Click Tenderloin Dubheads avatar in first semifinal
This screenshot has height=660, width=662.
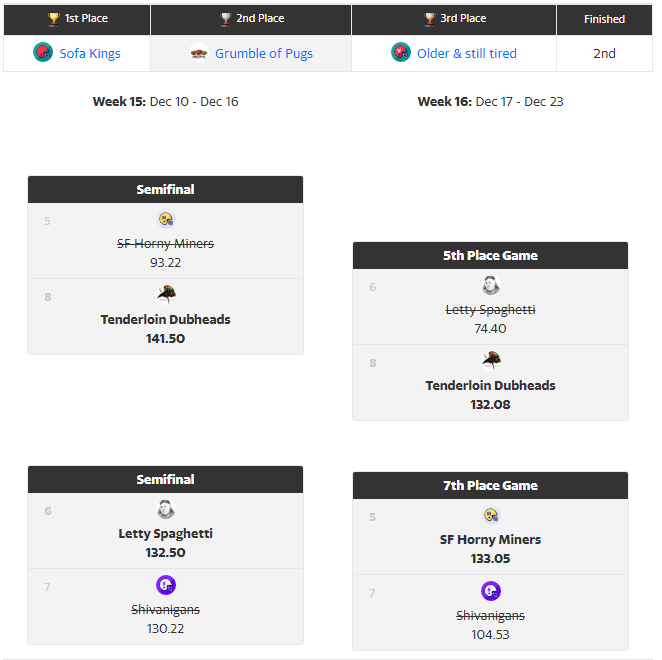tap(166, 295)
